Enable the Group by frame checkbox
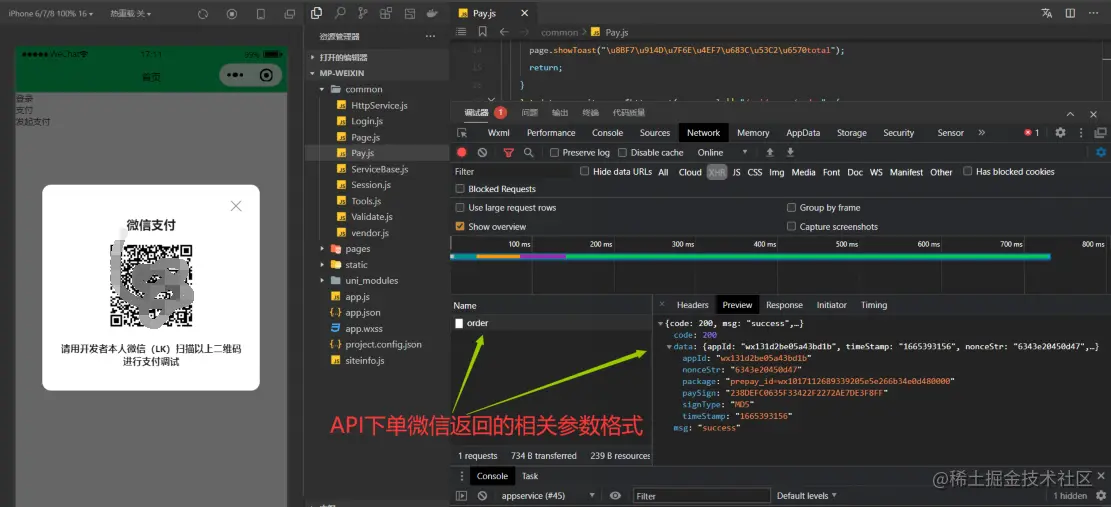1111x507 pixels. point(791,207)
